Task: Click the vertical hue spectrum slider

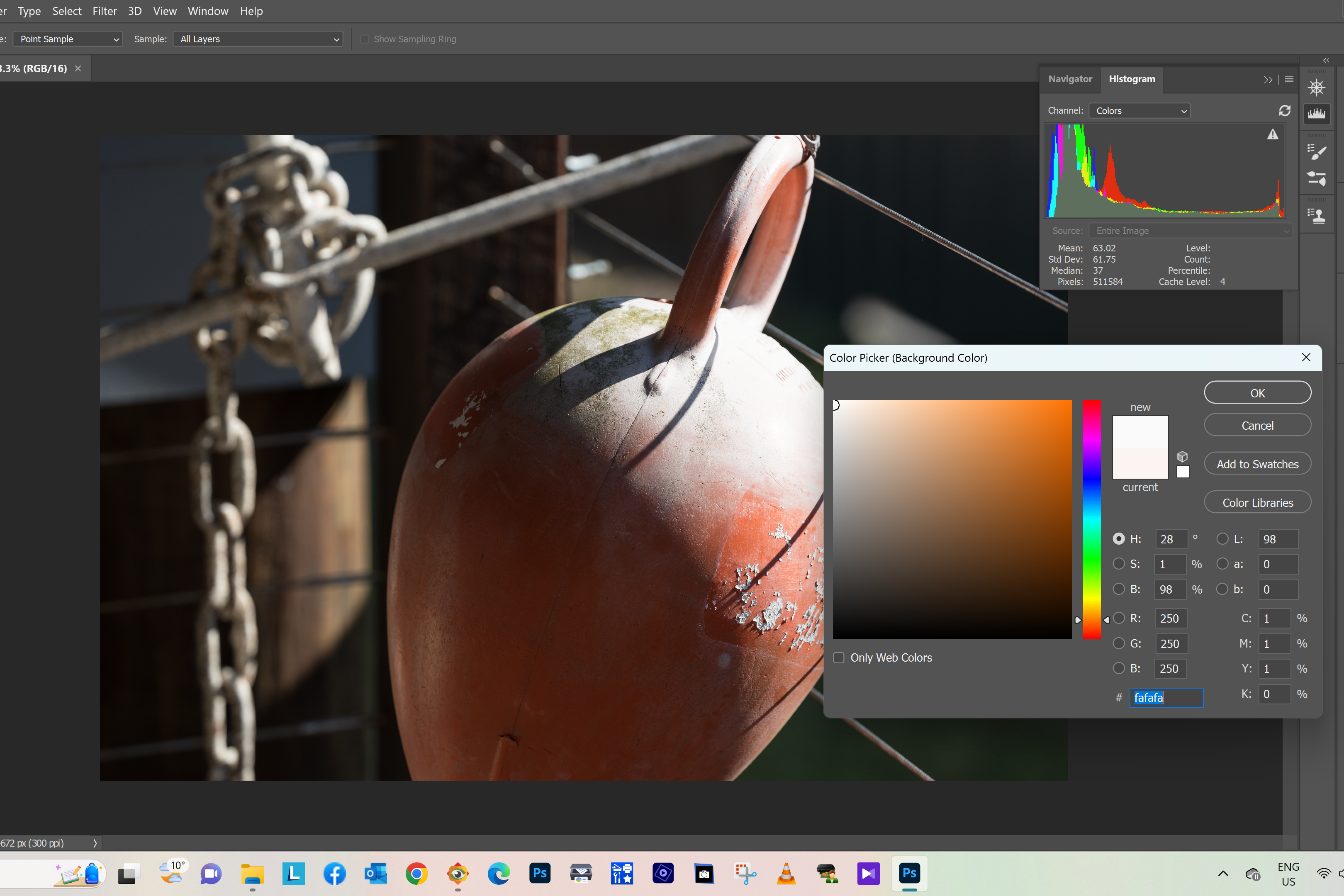Action: pyautogui.click(x=1091, y=519)
